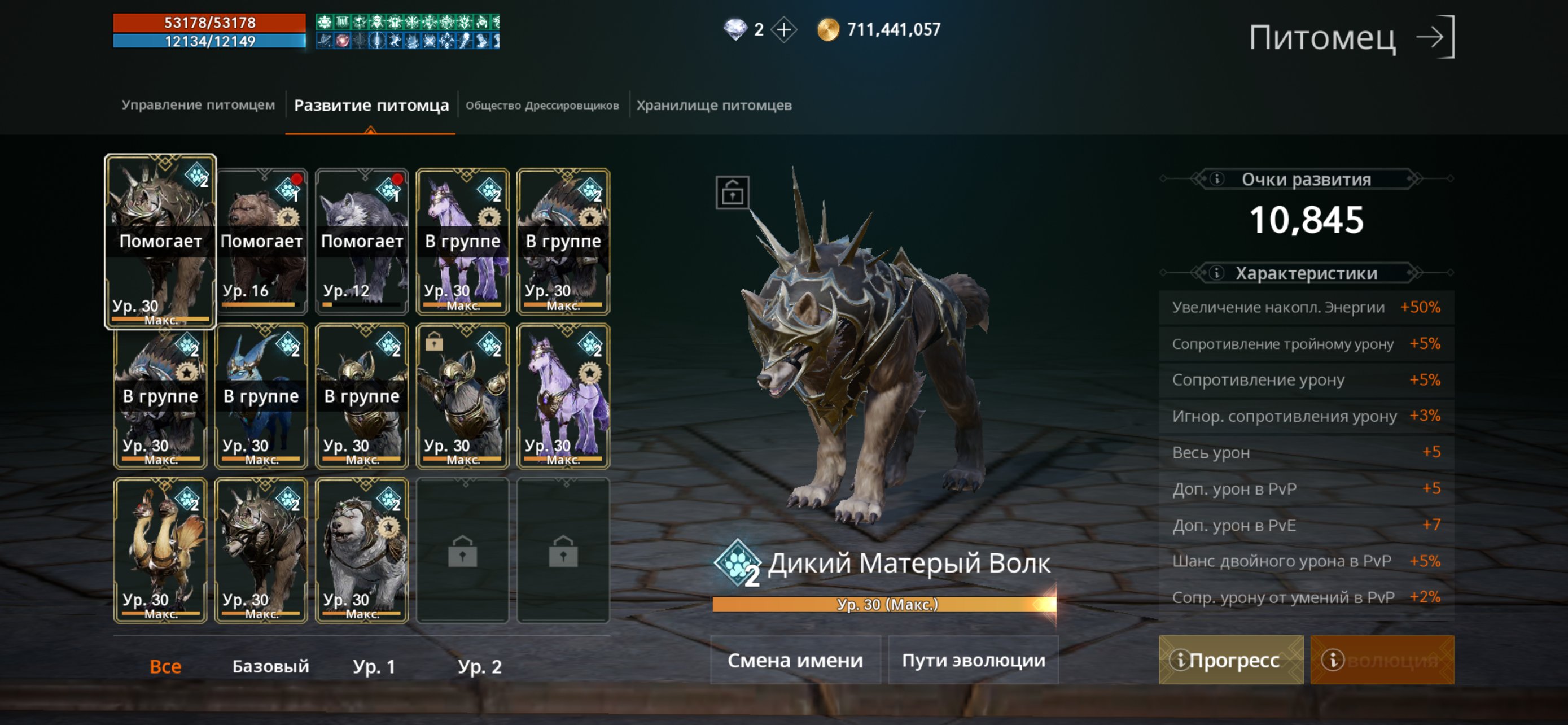The image size is (1568, 725).
Task: Add diamonds with the plus icon
Action: (784, 30)
